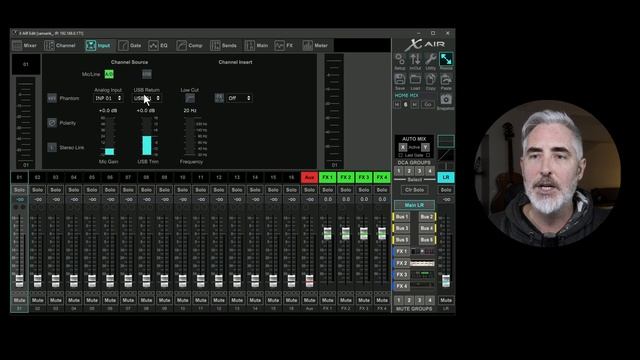Switch to the Mixer tab
This screenshot has height=360, width=640.
point(25,45)
